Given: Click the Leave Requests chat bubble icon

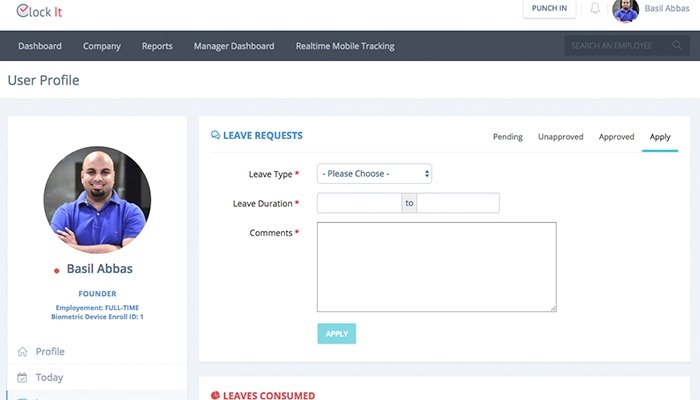Looking at the screenshot, I should click(x=215, y=135).
